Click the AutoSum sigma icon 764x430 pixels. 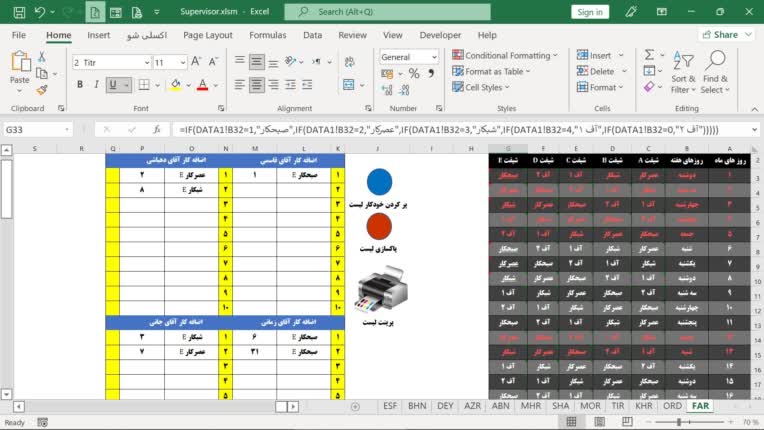pyautogui.click(x=649, y=55)
